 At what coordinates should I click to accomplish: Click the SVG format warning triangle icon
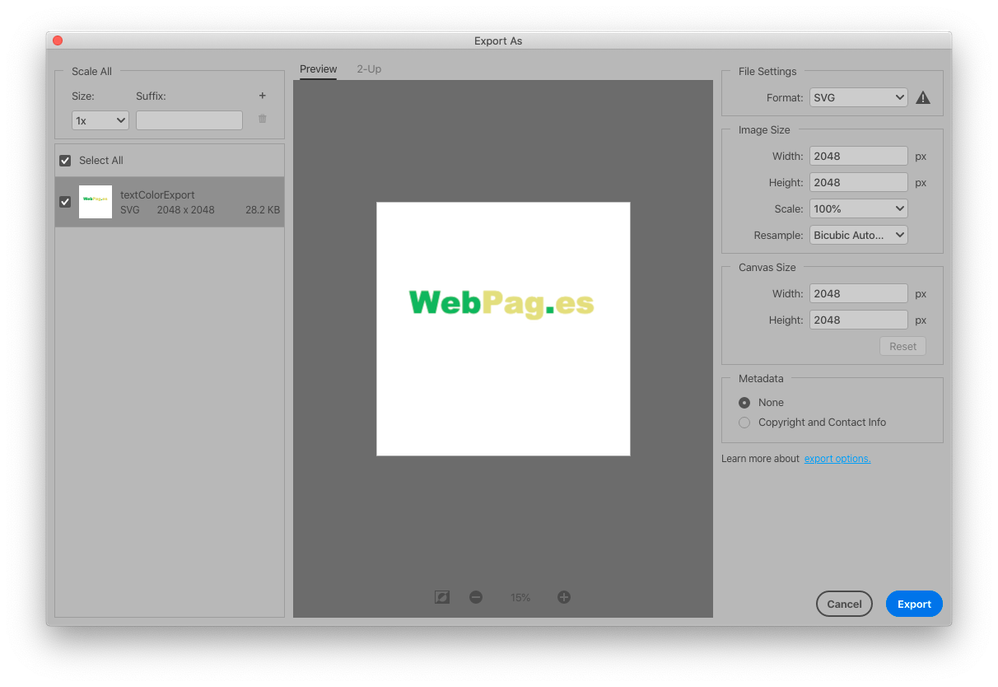(923, 97)
